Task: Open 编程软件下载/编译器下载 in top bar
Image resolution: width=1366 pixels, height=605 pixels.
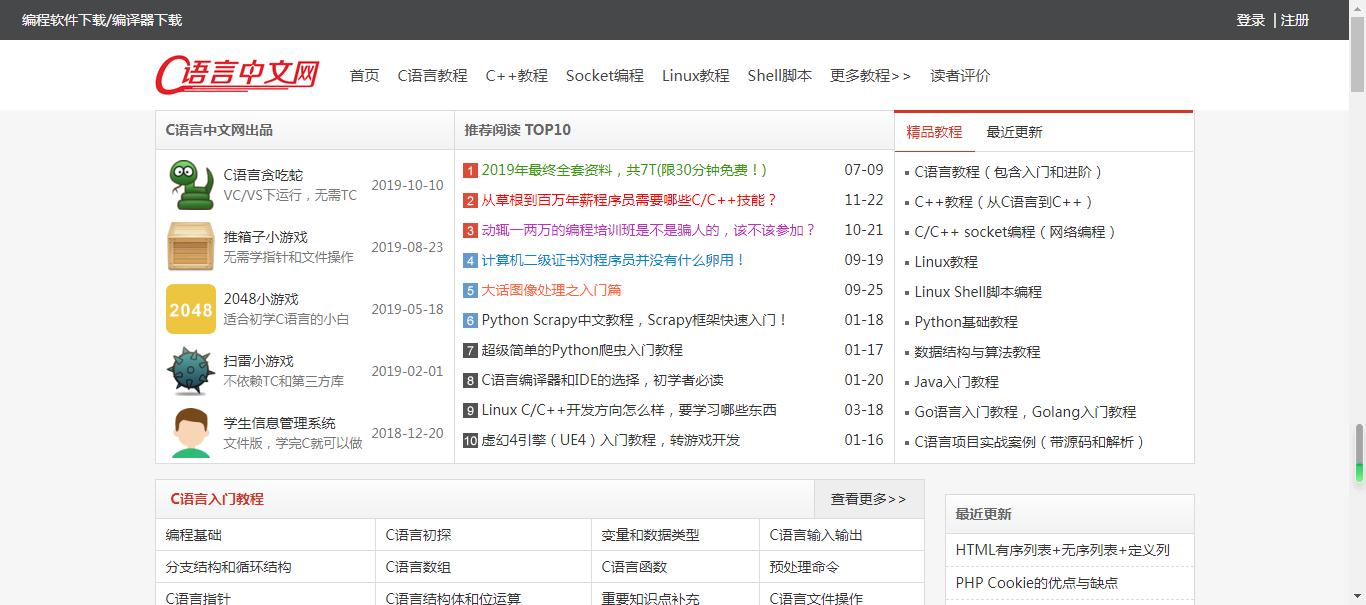Action: click(x=102, y=20)
